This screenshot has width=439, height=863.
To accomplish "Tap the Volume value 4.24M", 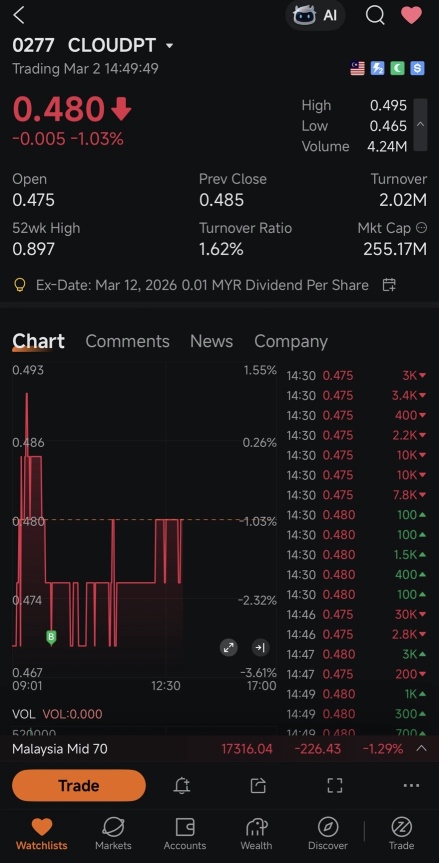I will (x=387, y=146).
